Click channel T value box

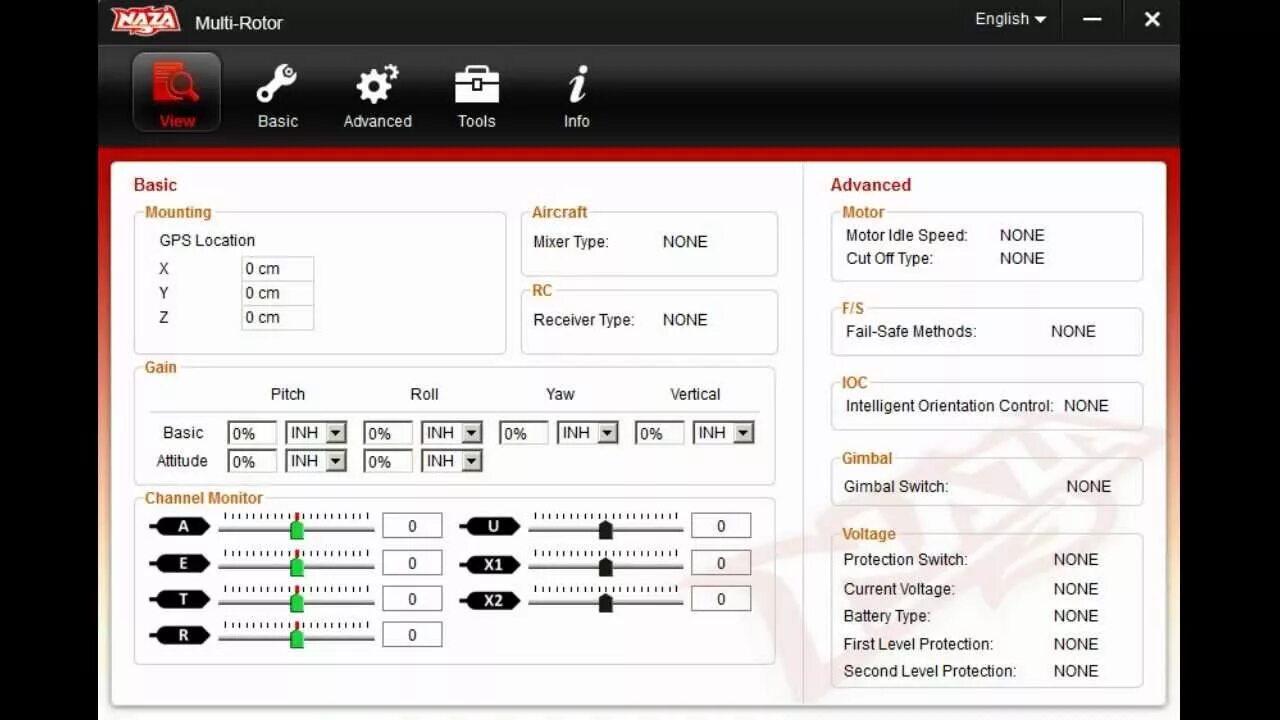[x=412, y=599]
